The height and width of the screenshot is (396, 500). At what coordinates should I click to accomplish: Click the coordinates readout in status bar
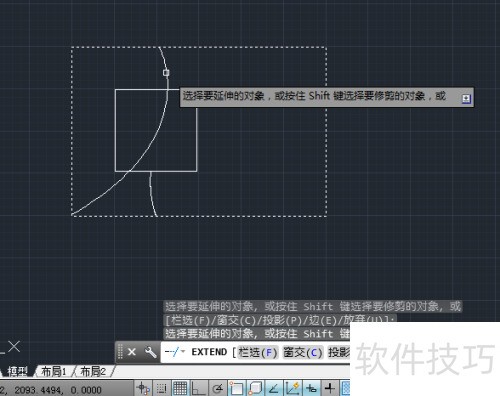(51, 390)
